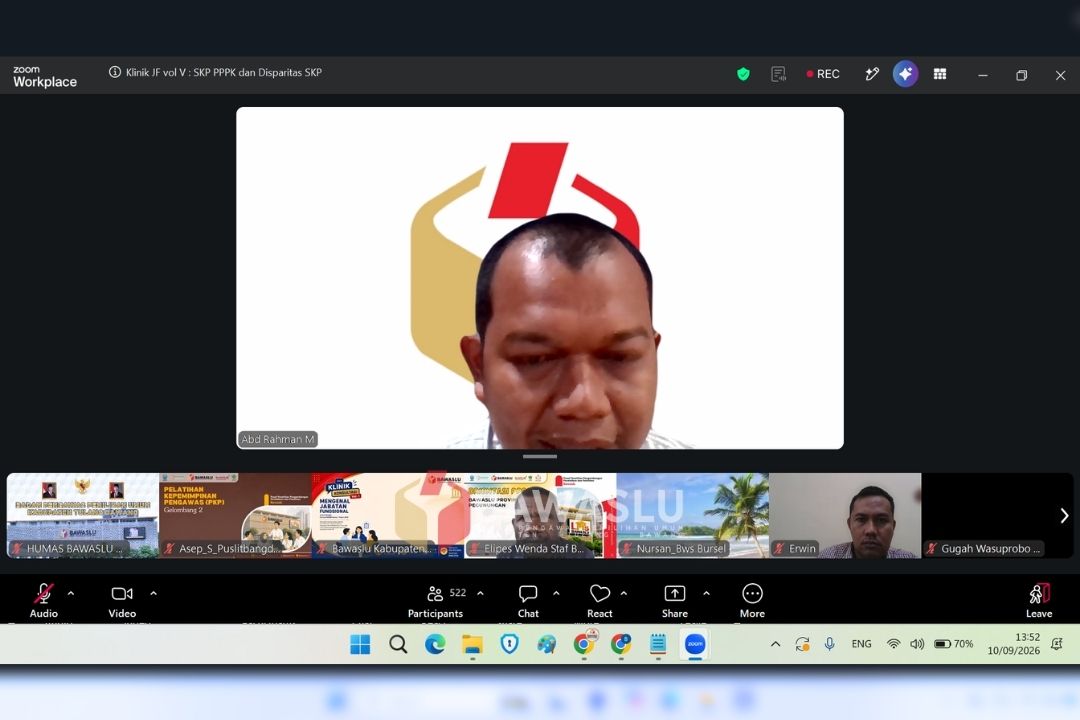Open the transcript icon left of REC
Image resolution: width=1080 pixels, height=720 pixels.
tap(778, 74)
